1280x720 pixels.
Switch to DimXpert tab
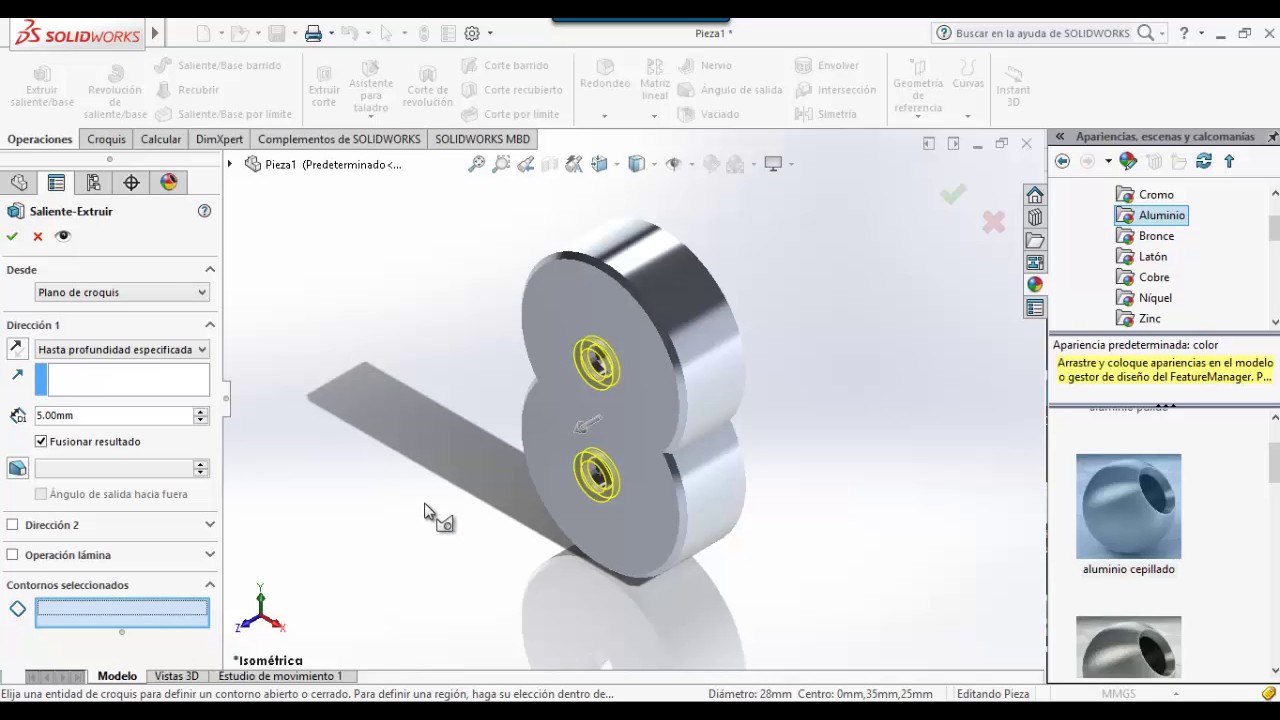tap(219, 139)
